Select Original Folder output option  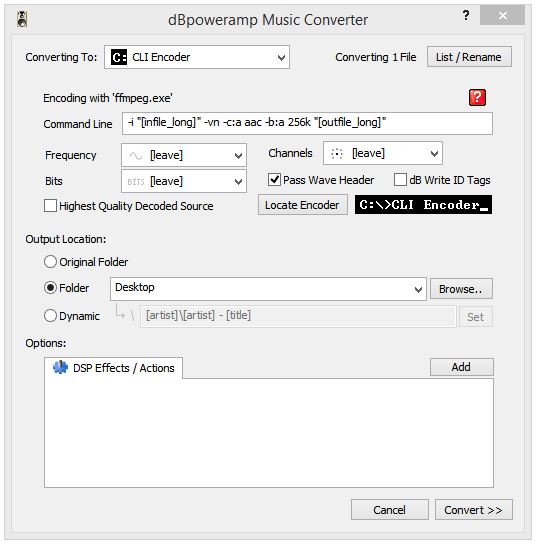(x=50, y=262)
